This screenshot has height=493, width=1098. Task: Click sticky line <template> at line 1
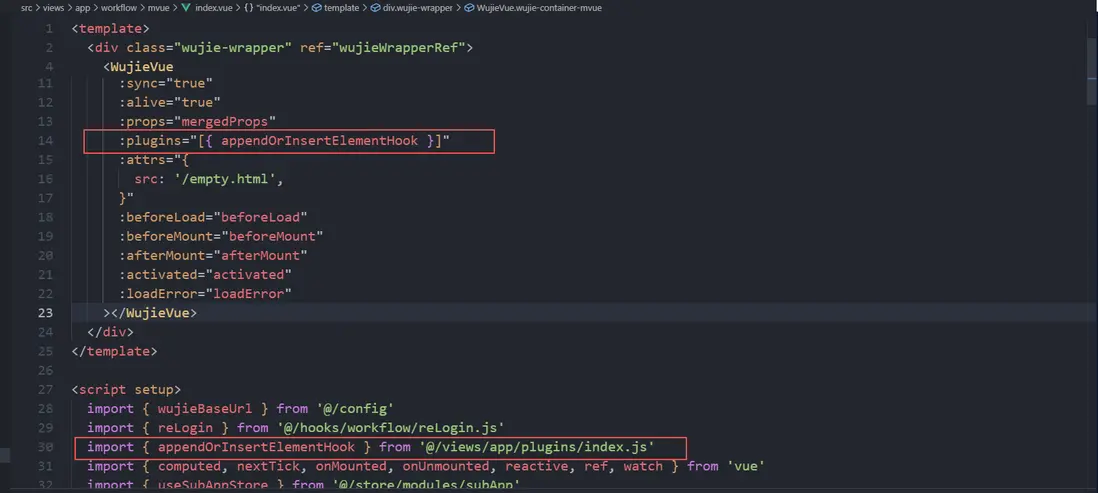point(111,29)
